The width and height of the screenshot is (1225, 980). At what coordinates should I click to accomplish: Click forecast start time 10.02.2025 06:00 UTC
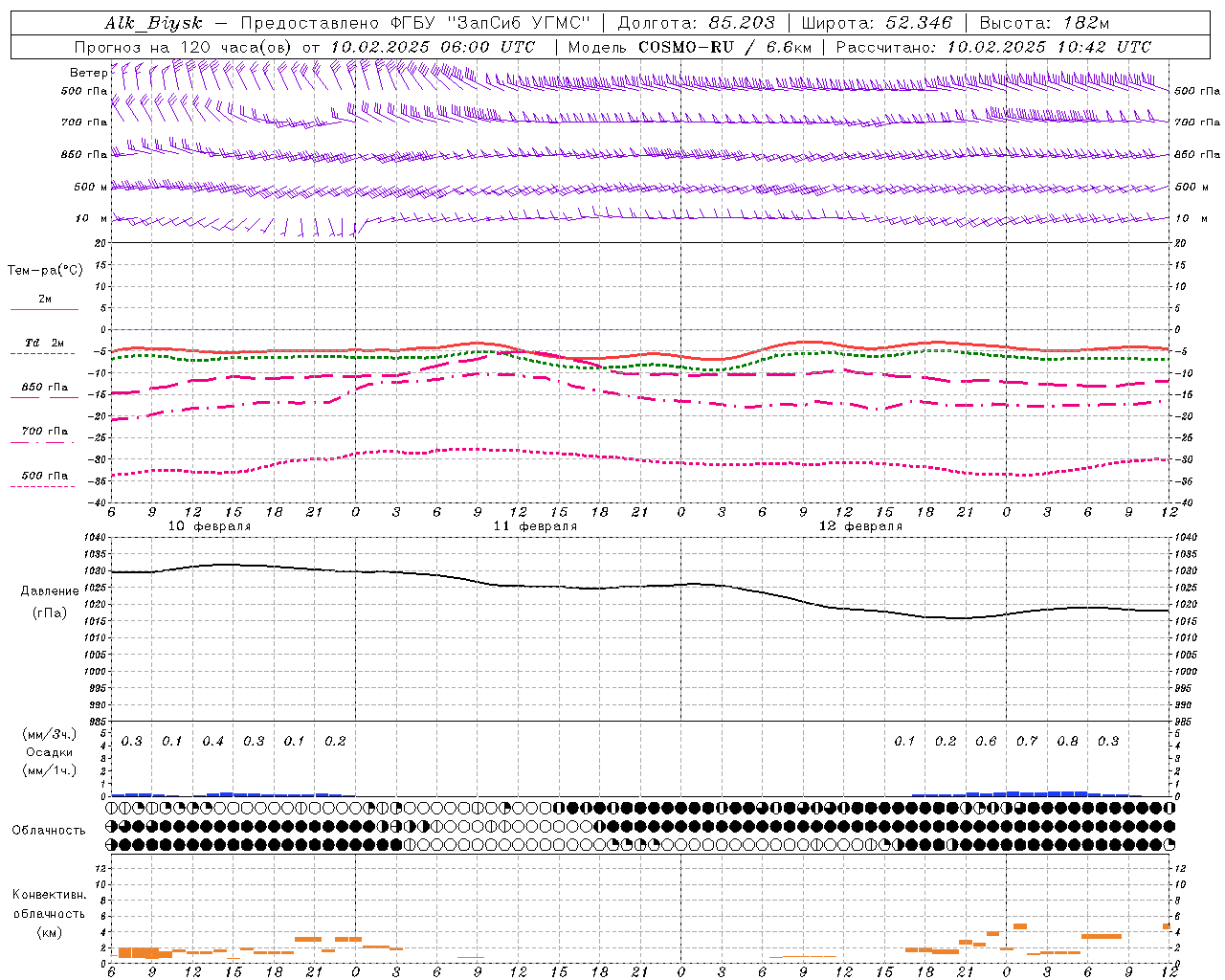click(x=433, y=47)
